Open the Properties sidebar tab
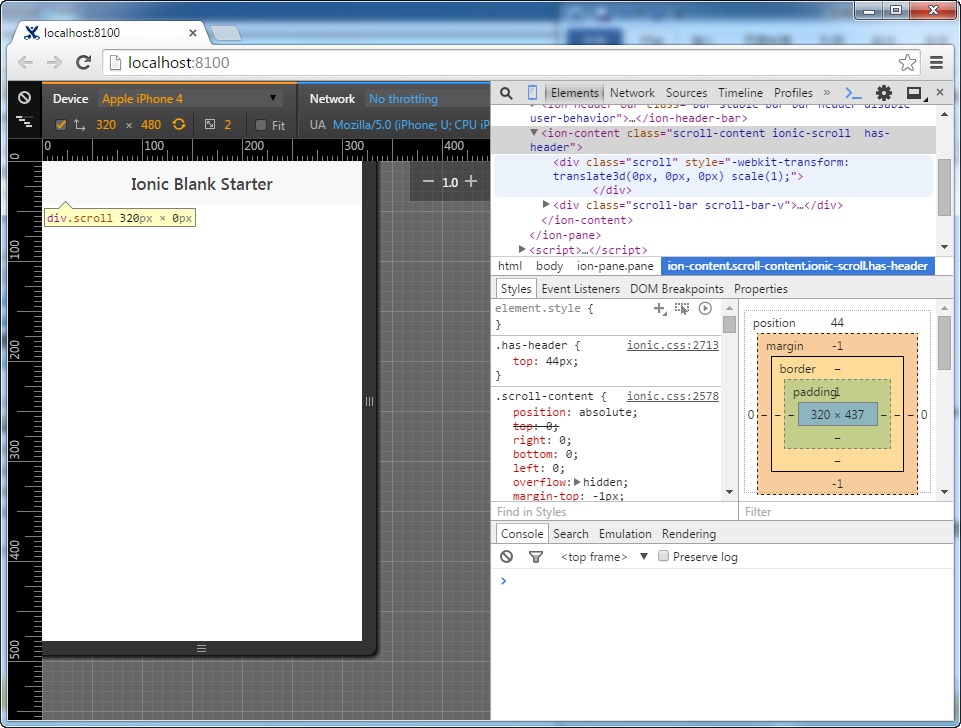 coord(761,289)
